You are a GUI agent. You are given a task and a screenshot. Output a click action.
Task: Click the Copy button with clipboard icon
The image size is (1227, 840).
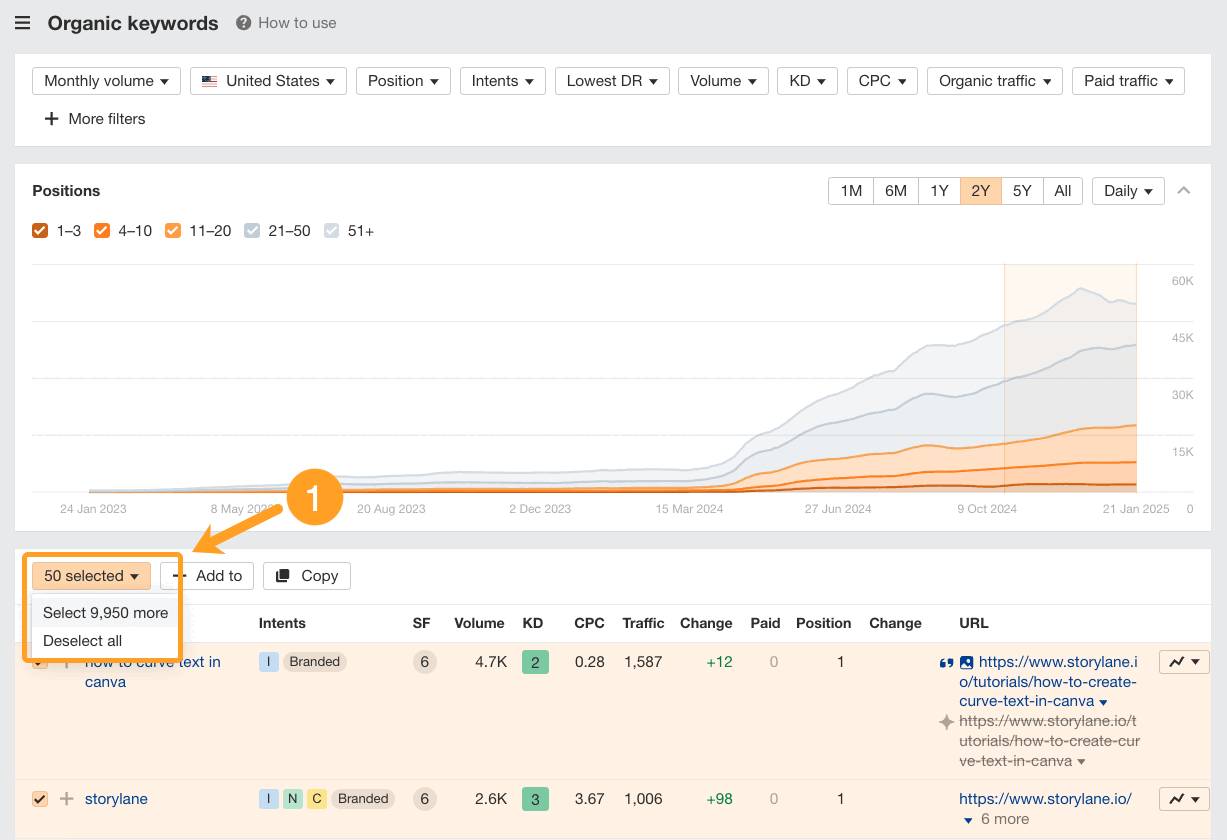point(307,576)
